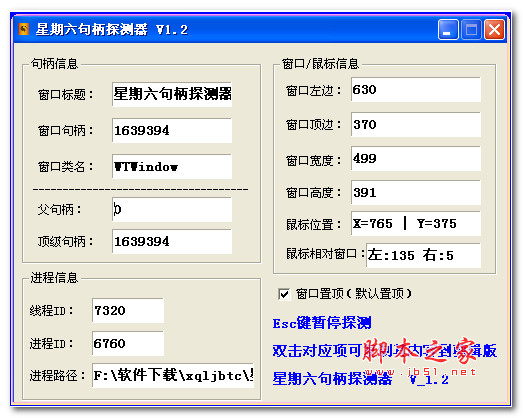Click the 顶级句柄： label

click(66, 242)
